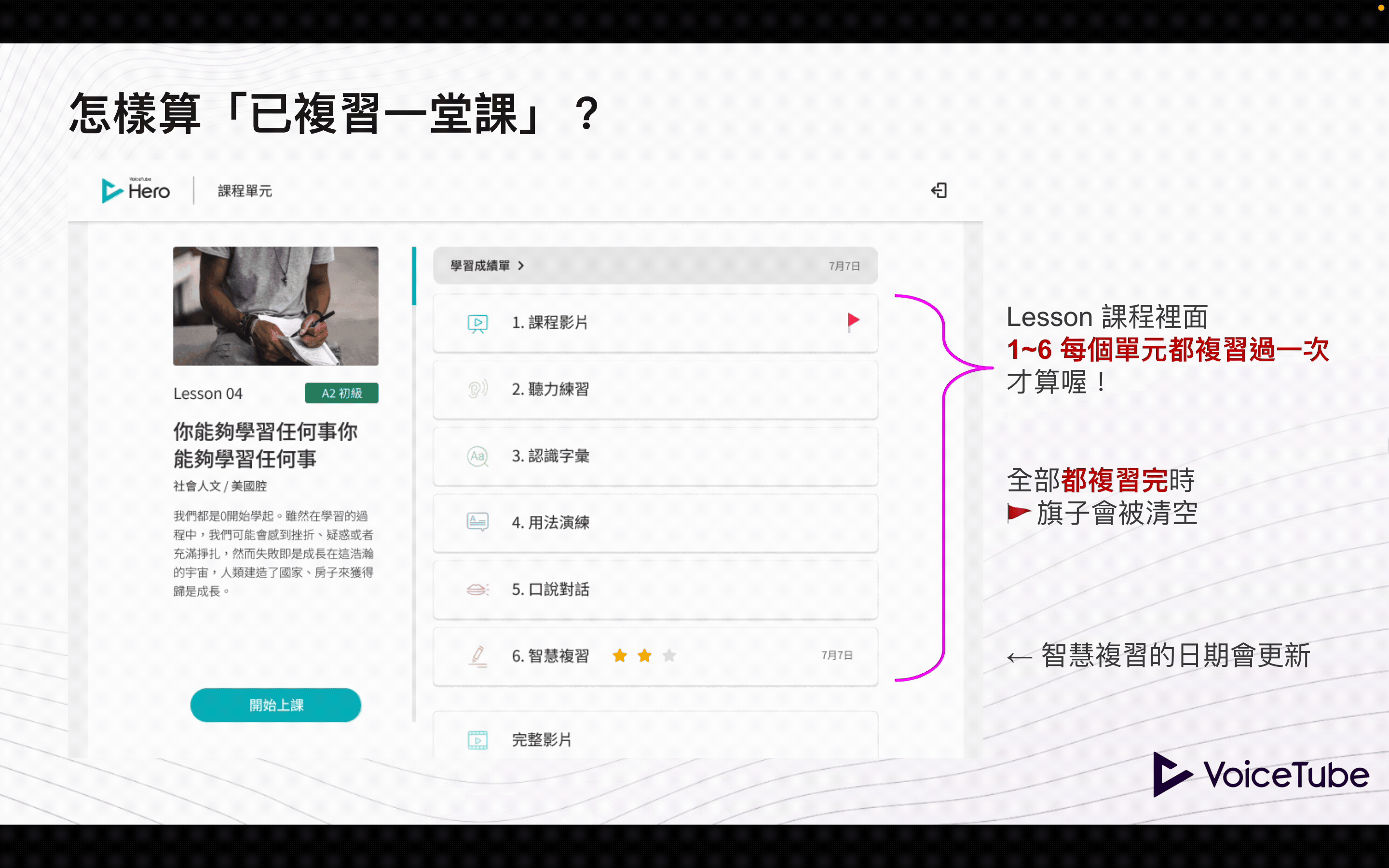The height and width of the screenshot is (868, 1389).
Task: Click the A2 初級 level badge
Action: 341,393
